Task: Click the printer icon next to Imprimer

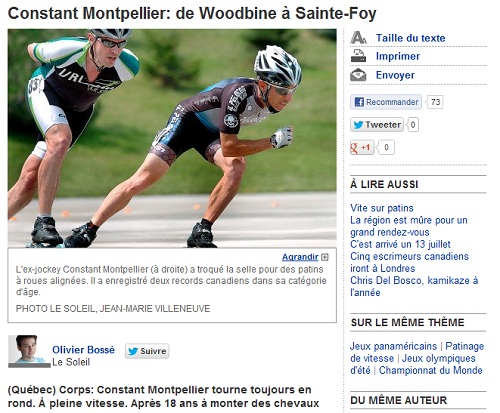Action: [358, 56]
